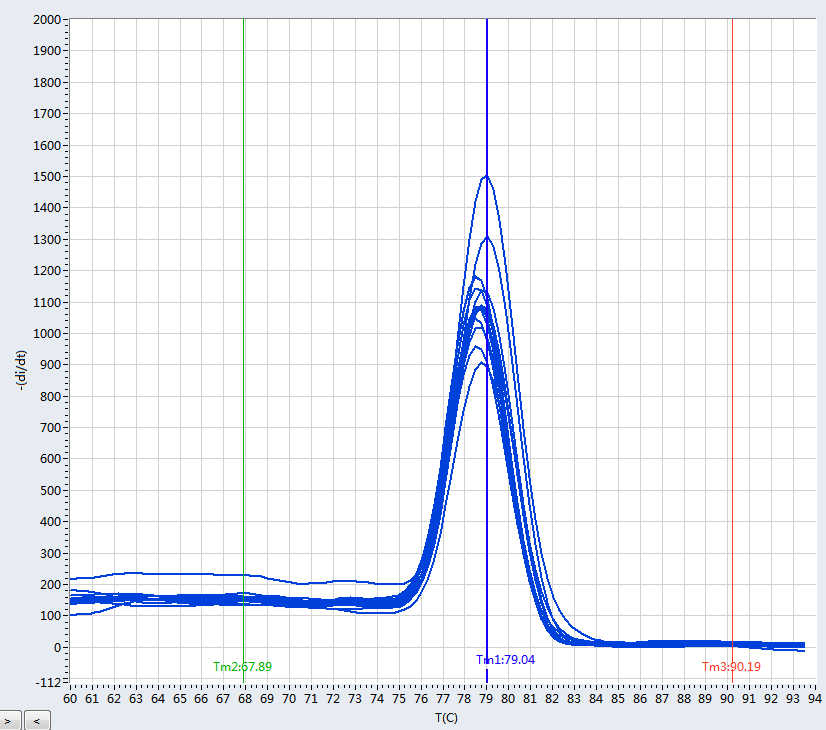The width and height of the screenshot is (826, 730).
Task: Select the lowest melt peak near 900
Action: [x=481, y=363]
